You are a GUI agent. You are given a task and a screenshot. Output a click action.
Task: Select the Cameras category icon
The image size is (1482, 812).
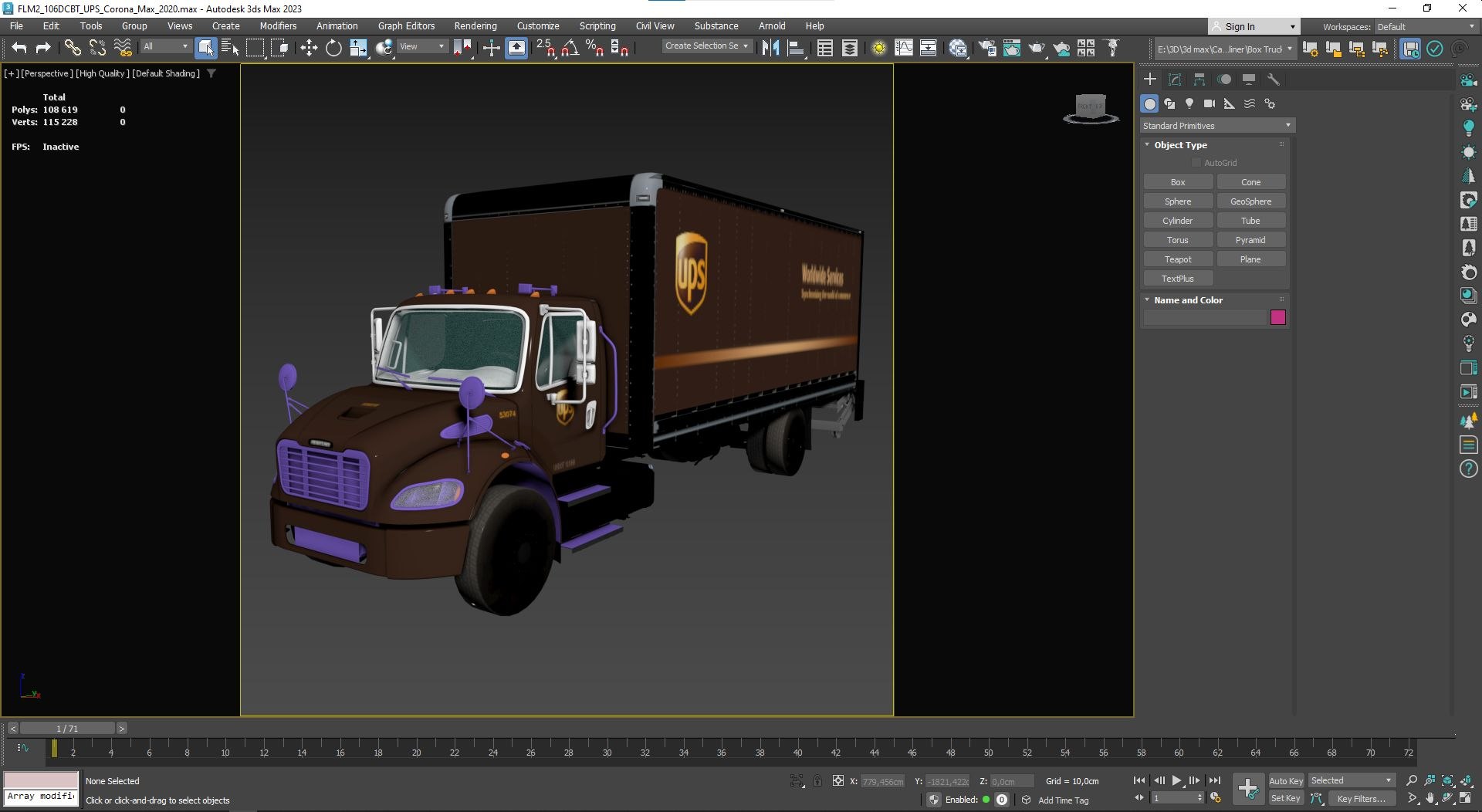click(1210, 103)
